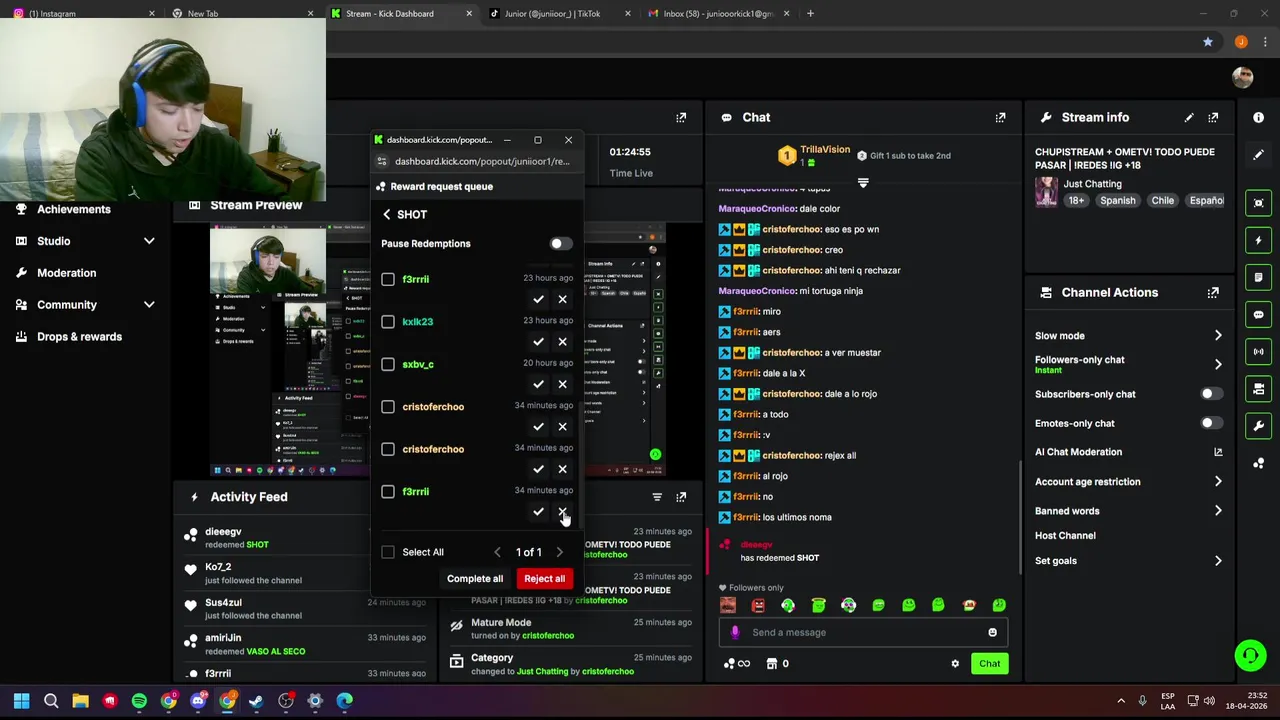Open taskbar search
Image resolution: width=1280 pixels, height=720 pixels.
click(51, 701)
